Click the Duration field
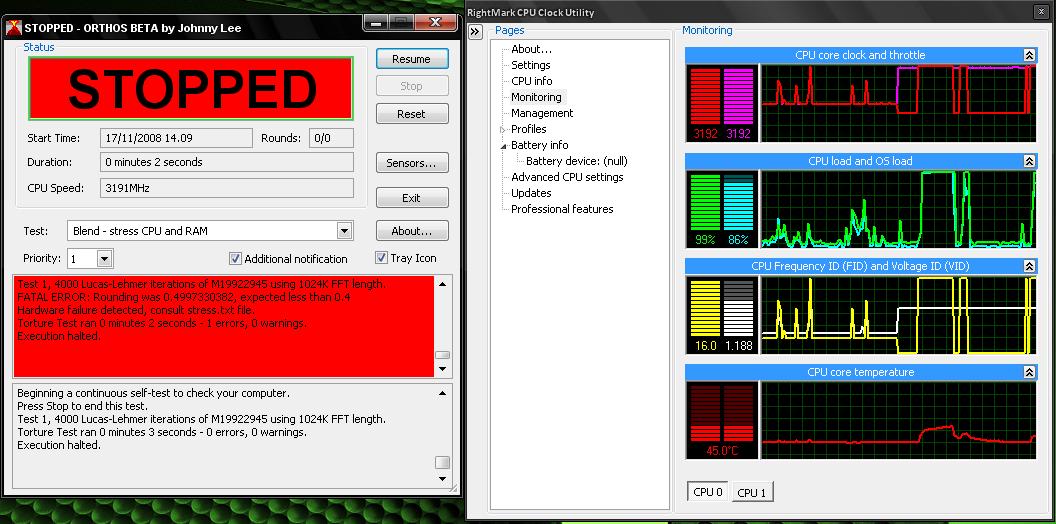The height and width of the screenshot is (524, 1056). (x=227, y=162)
